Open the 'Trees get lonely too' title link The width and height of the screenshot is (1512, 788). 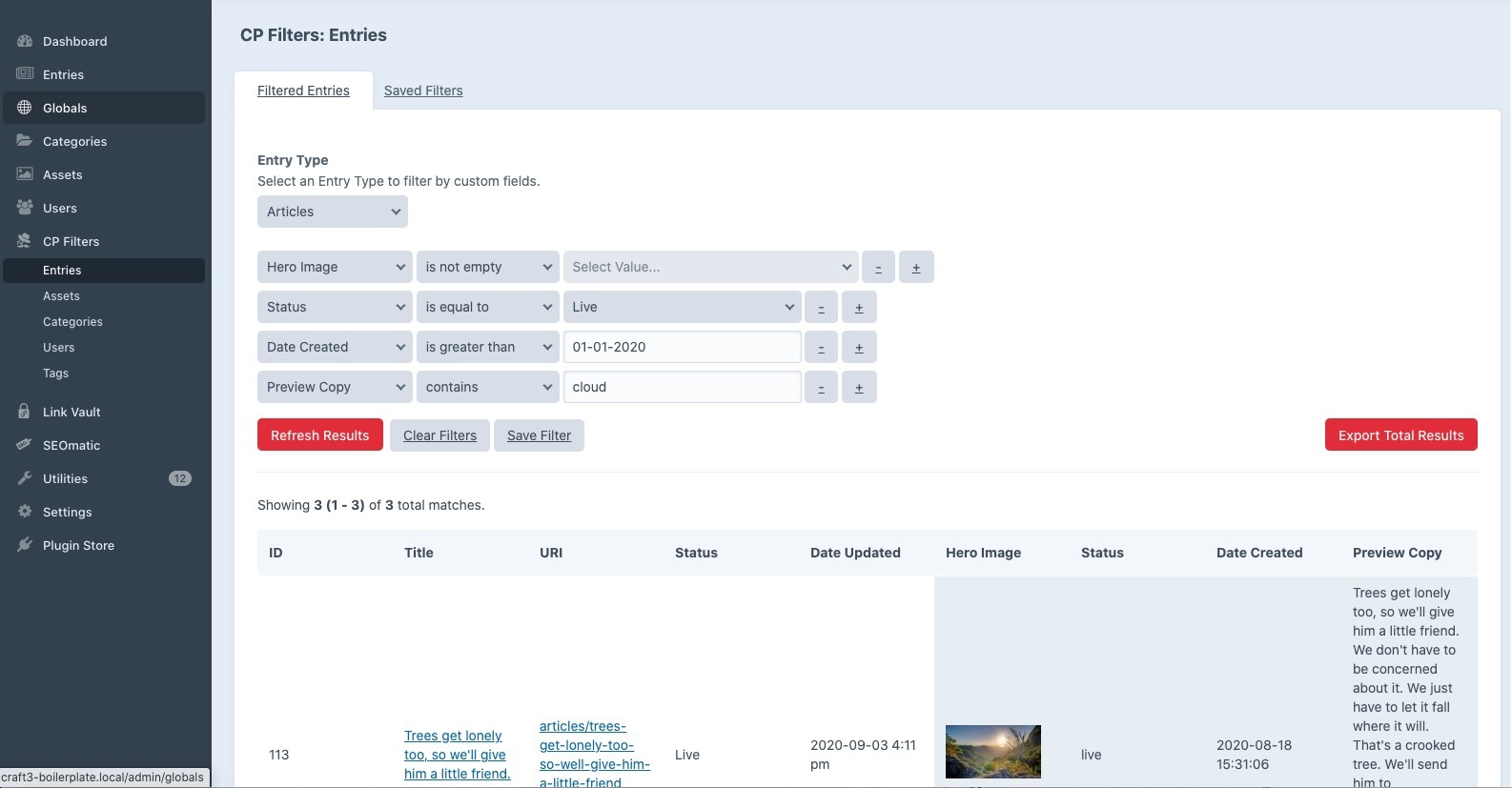point(458,755)
